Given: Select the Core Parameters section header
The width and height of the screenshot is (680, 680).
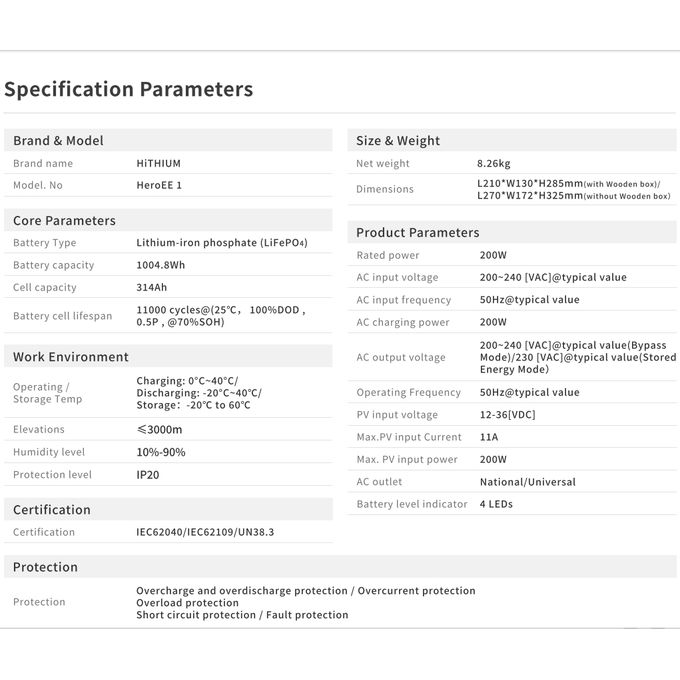Looking at the screenshot, I should [64, 221].
